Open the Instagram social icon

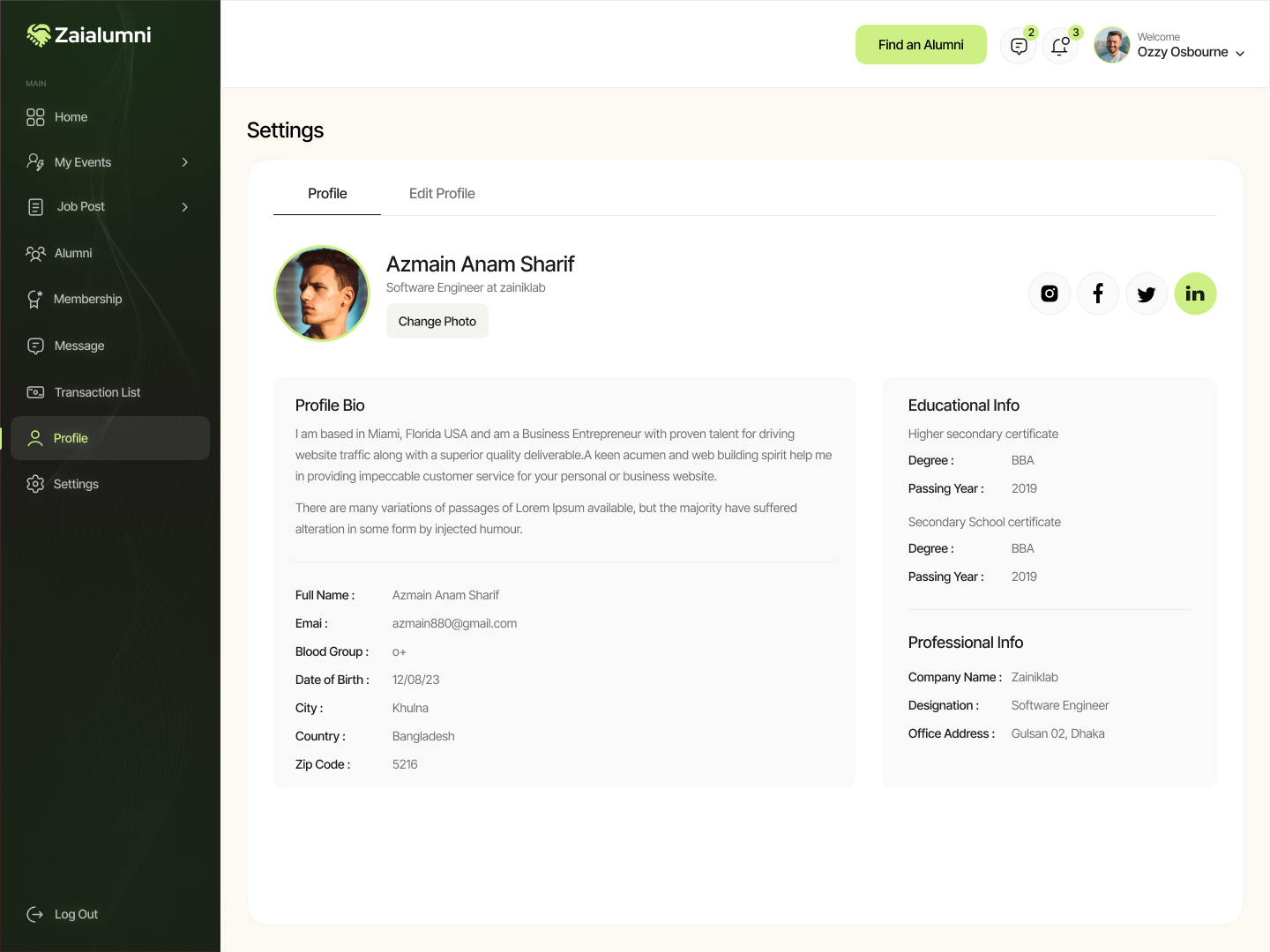click(x=1049, y=294)
